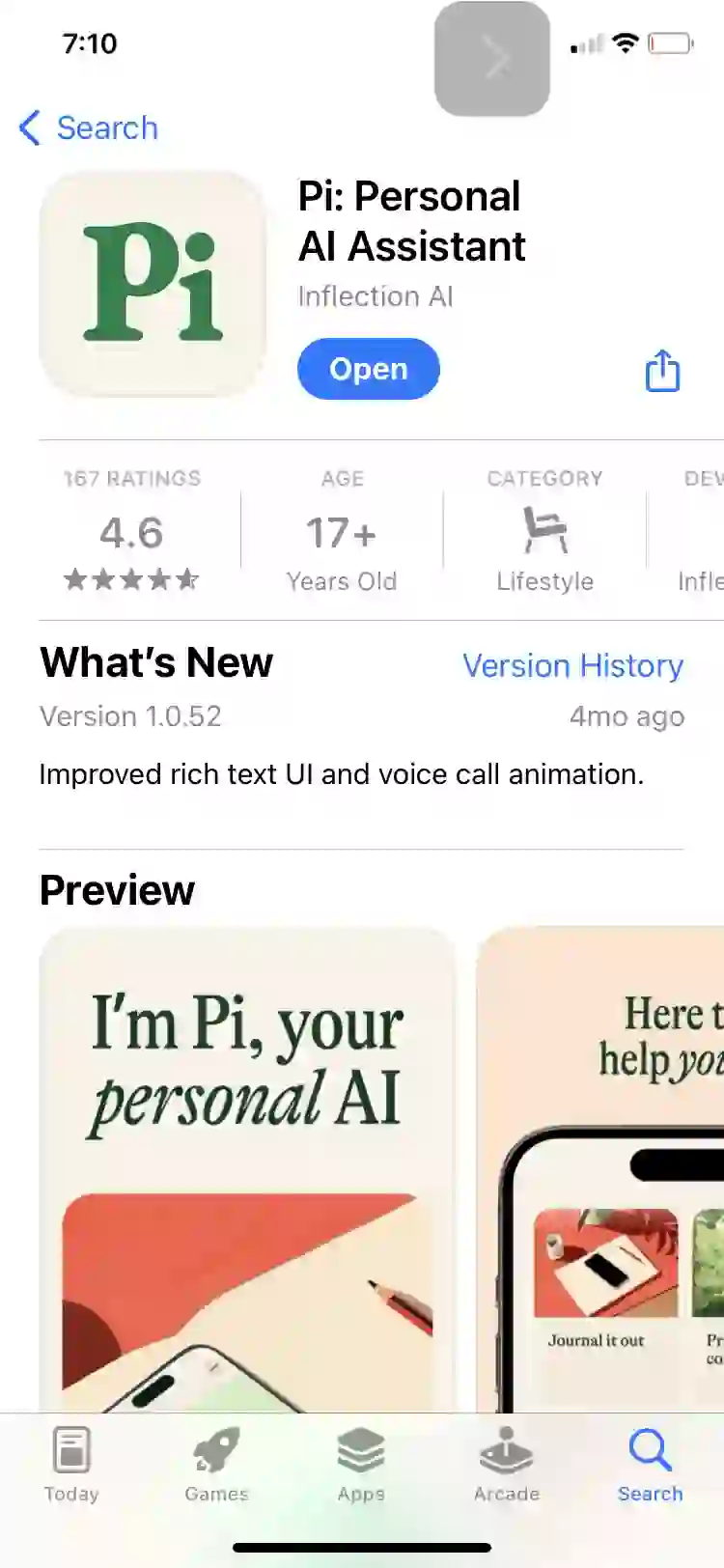Switch to the Games tab
Image resolution: width=724 pixels, height=1568 pixels.
216,1464
